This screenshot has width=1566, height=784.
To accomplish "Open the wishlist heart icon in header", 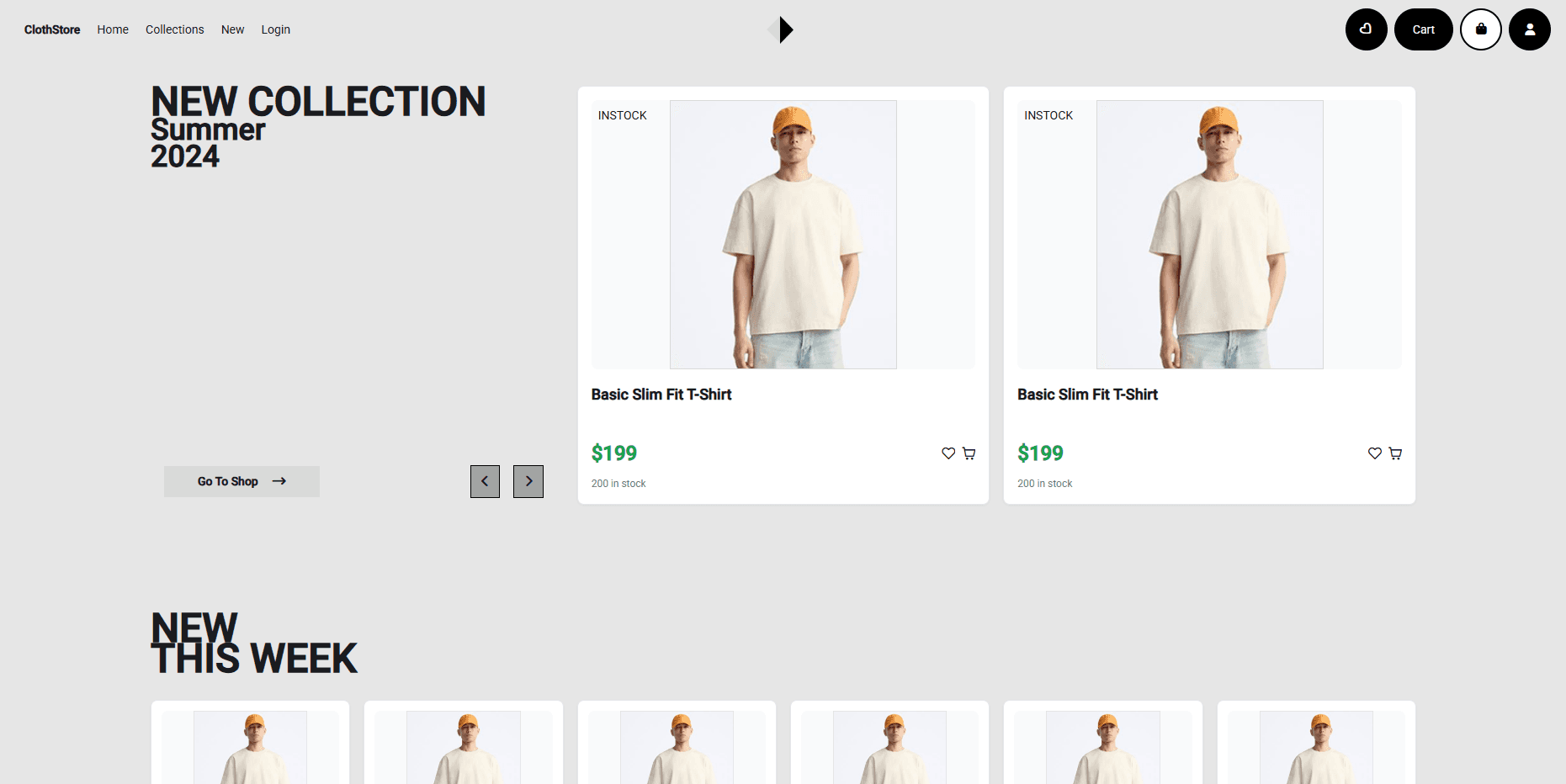I will [x=1366, y=29].
